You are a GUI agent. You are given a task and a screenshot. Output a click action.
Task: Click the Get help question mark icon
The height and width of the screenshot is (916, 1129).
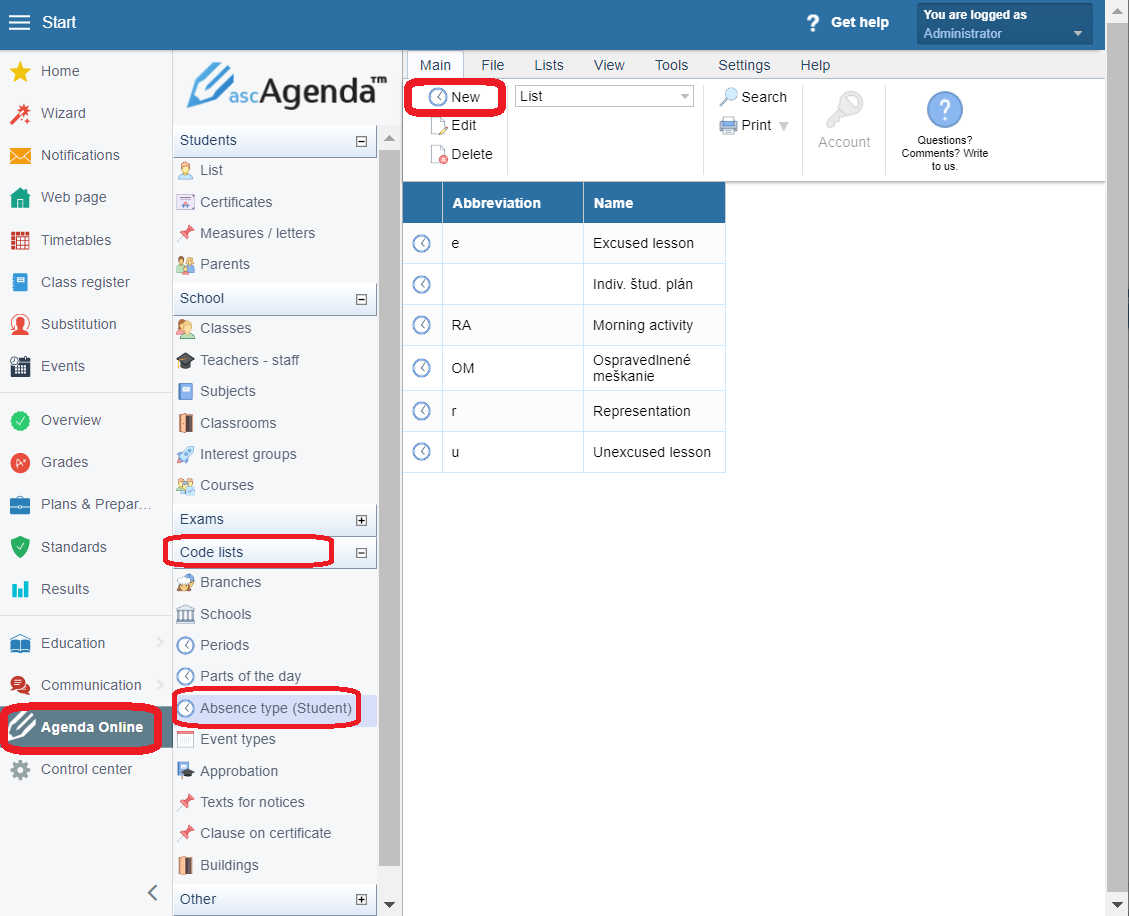[x=813, y=23]
